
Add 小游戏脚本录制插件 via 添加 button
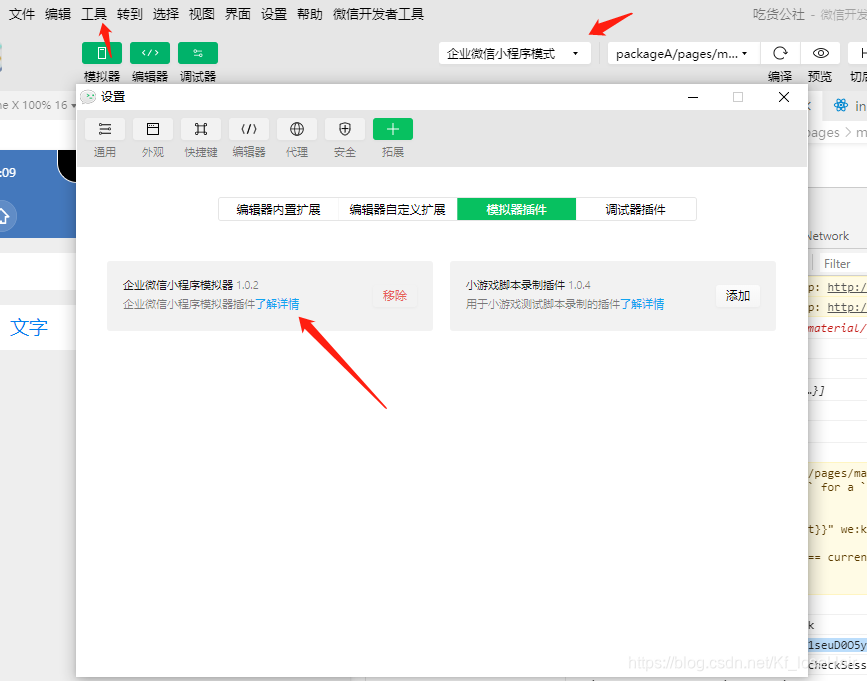(x=738, y=296)
